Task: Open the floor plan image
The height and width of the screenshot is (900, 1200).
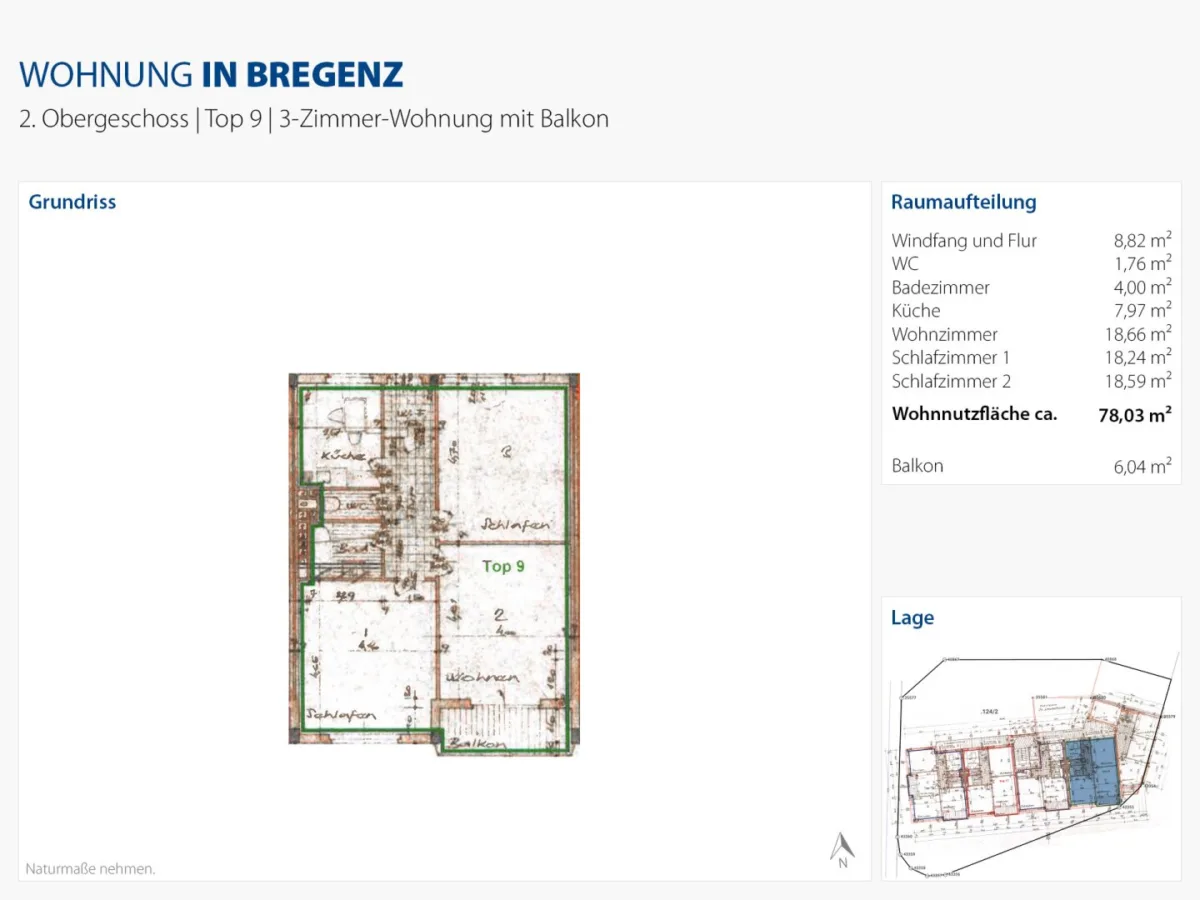Action: click(434, 565)
